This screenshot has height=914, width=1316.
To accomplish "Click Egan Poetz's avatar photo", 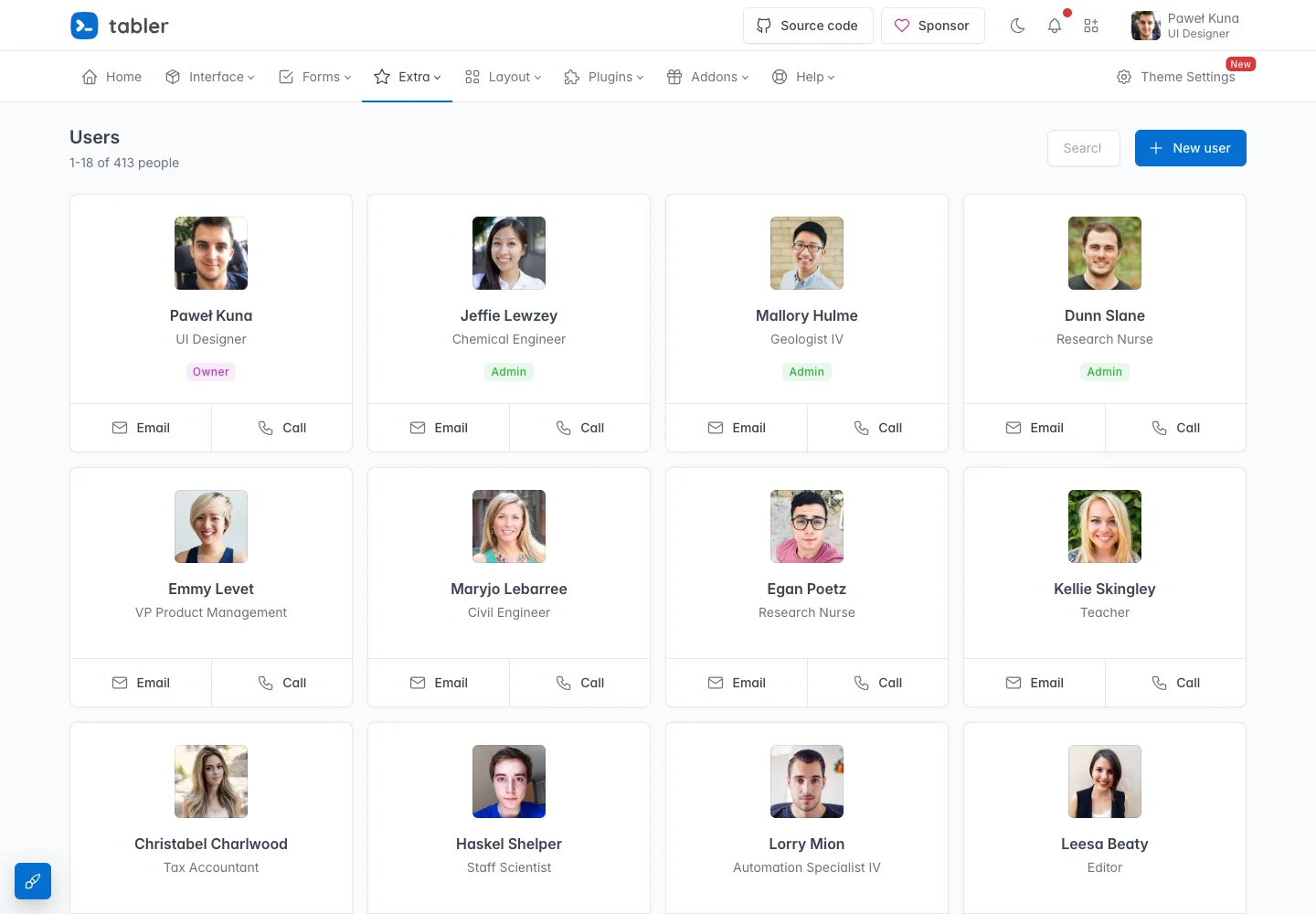I will coord(807,526).
